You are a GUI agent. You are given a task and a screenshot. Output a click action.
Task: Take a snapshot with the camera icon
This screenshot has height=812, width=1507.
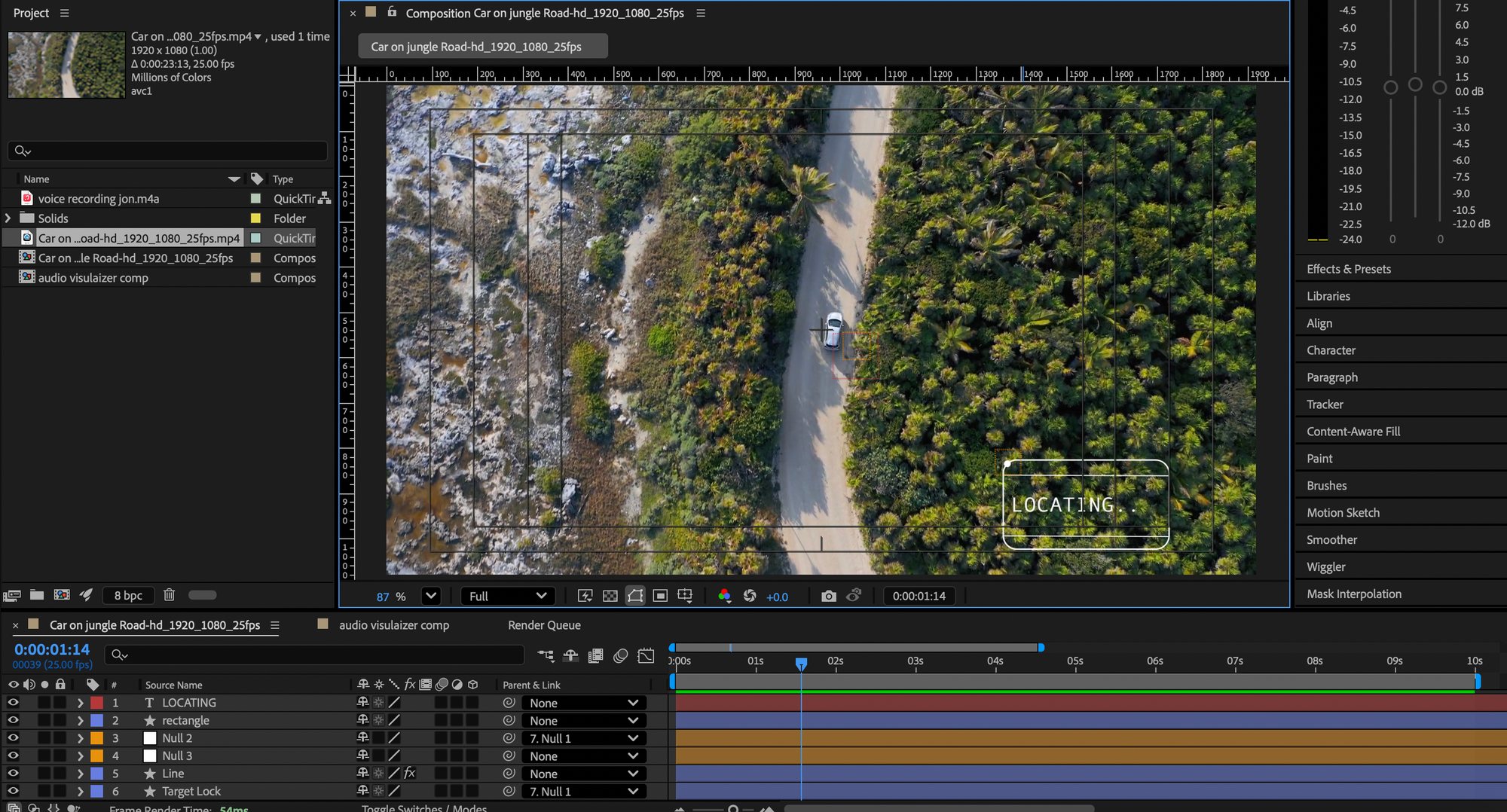(828, 596)
